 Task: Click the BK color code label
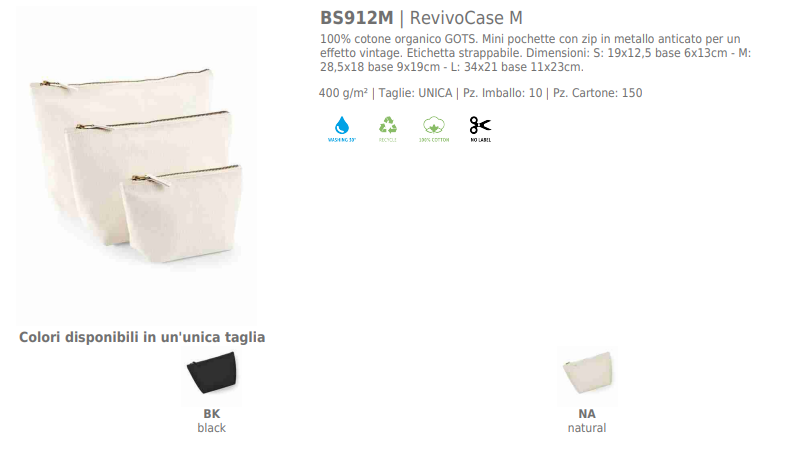tap(212, 414)
